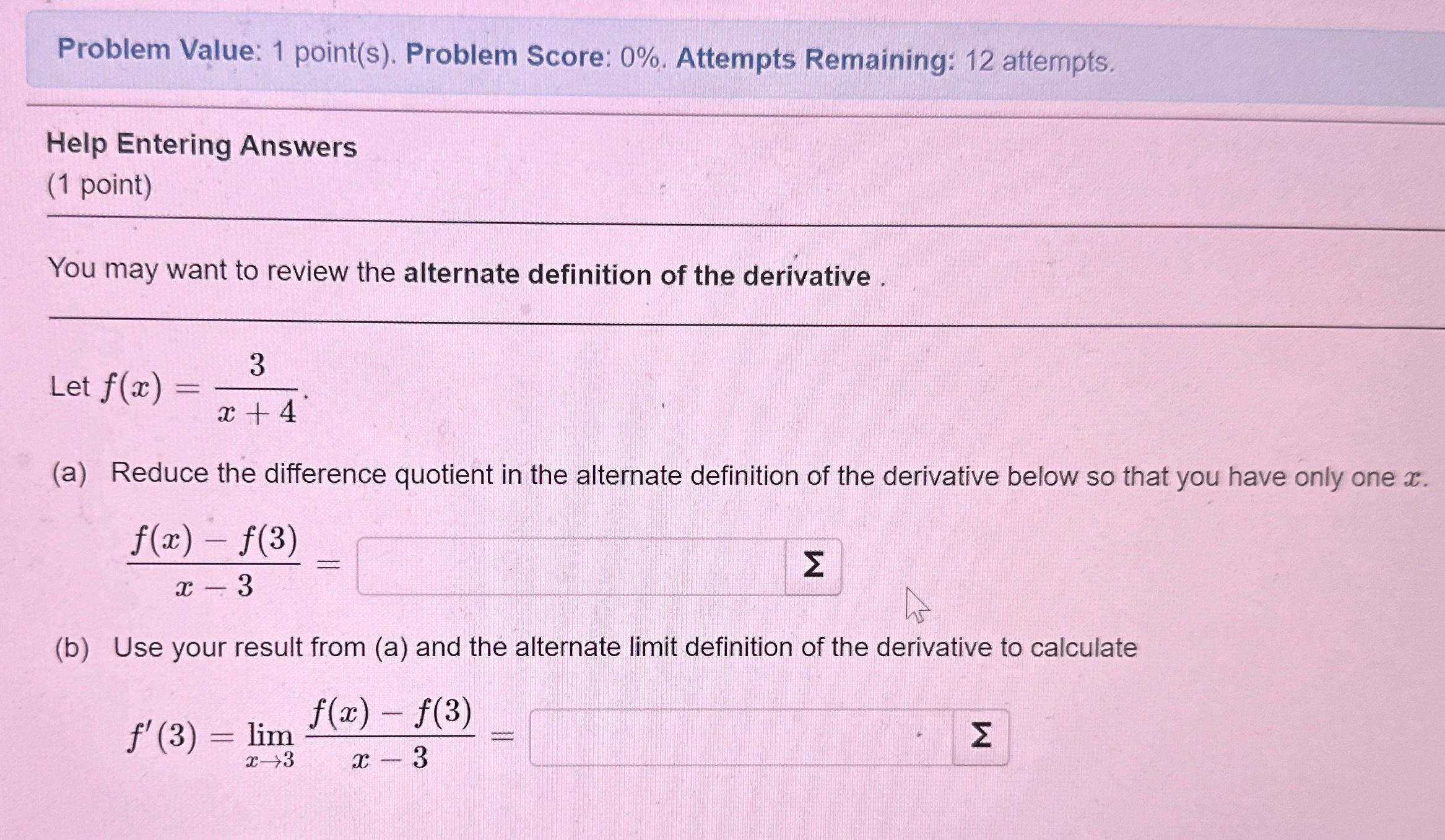Launch MathQuill editor via the second Σ button
Image resolution: width=1445 pixels, height=840 pixels.
pyautogui.click(x=983, y=734)
